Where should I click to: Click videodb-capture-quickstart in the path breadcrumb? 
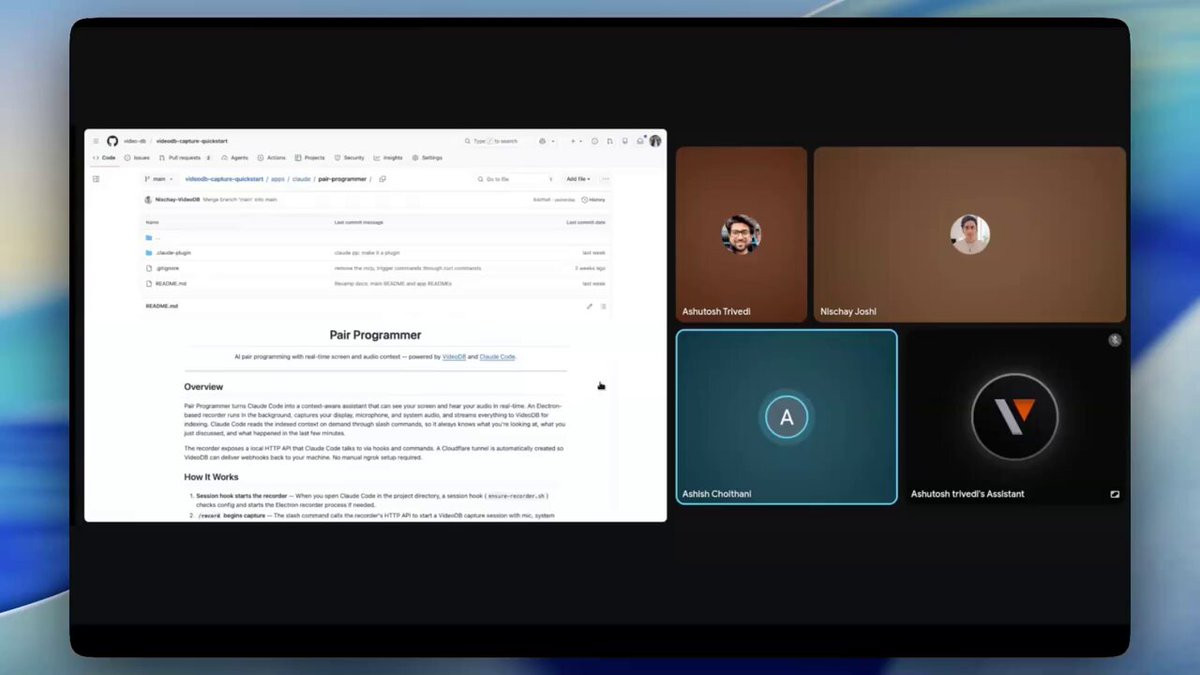coord(224,179)
